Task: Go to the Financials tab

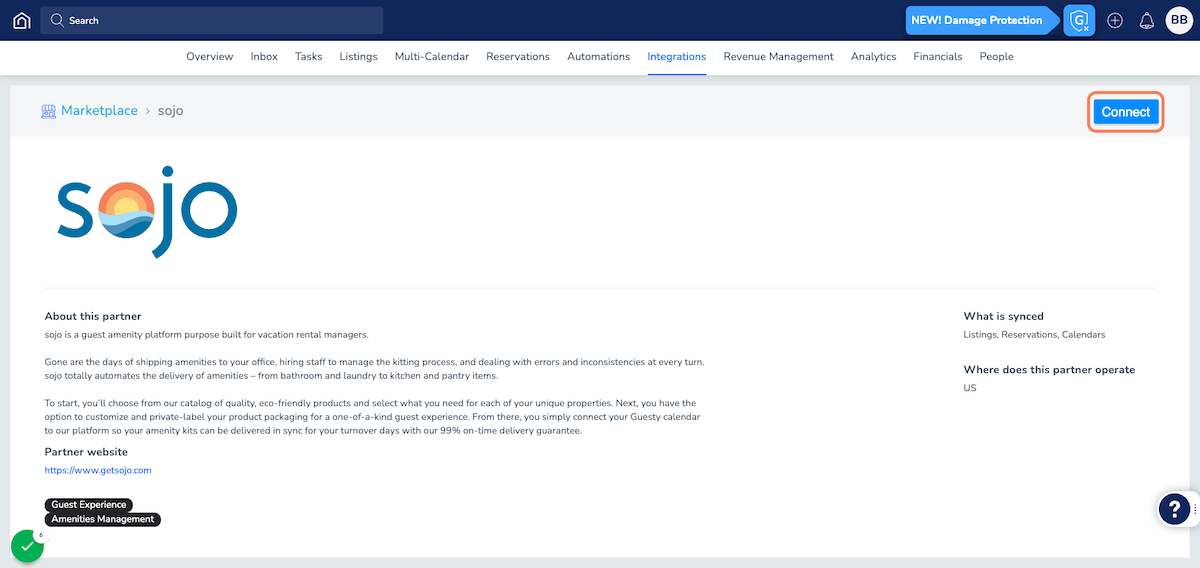Action: pyautogui.click(x=937, y=57)
